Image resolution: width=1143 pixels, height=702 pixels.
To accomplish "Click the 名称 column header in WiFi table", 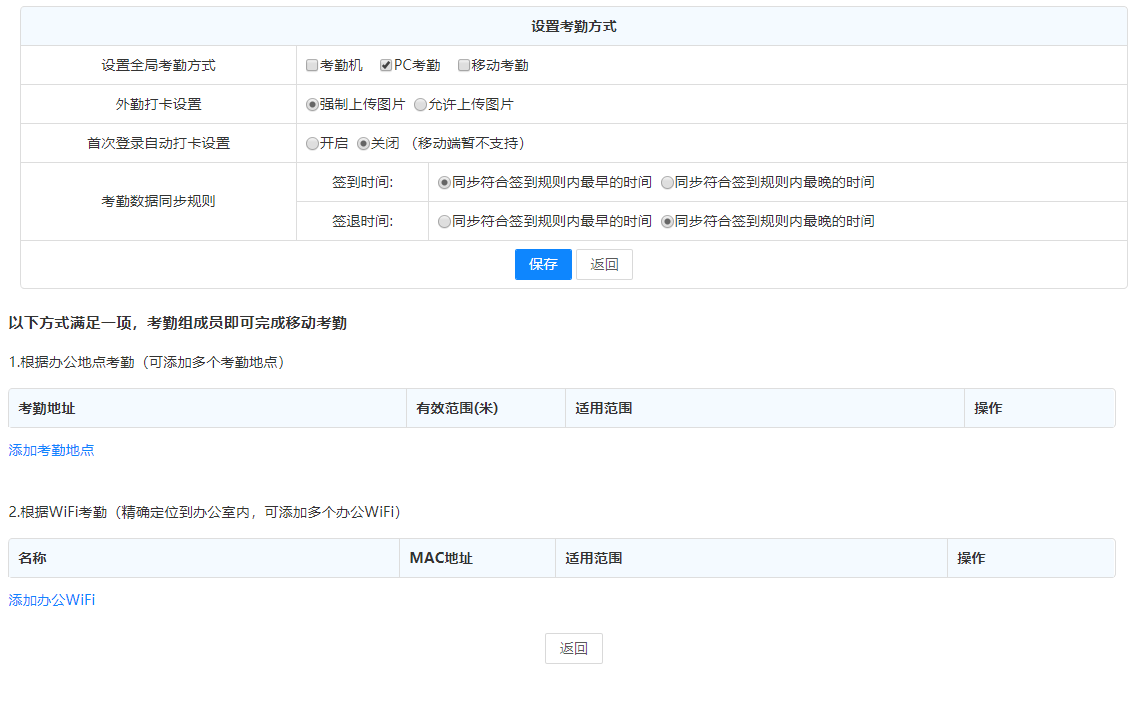I will click(33, 559).
